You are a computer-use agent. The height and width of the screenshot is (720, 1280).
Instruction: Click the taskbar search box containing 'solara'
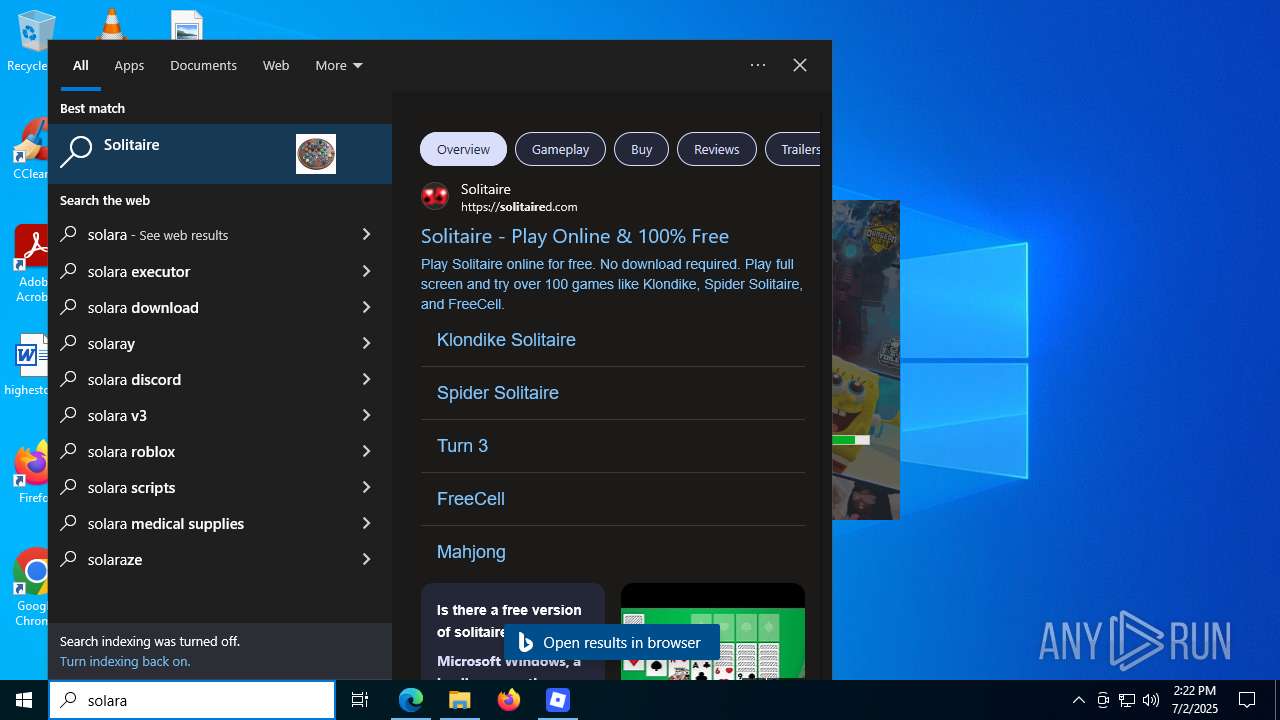click(x=192, y=700)
